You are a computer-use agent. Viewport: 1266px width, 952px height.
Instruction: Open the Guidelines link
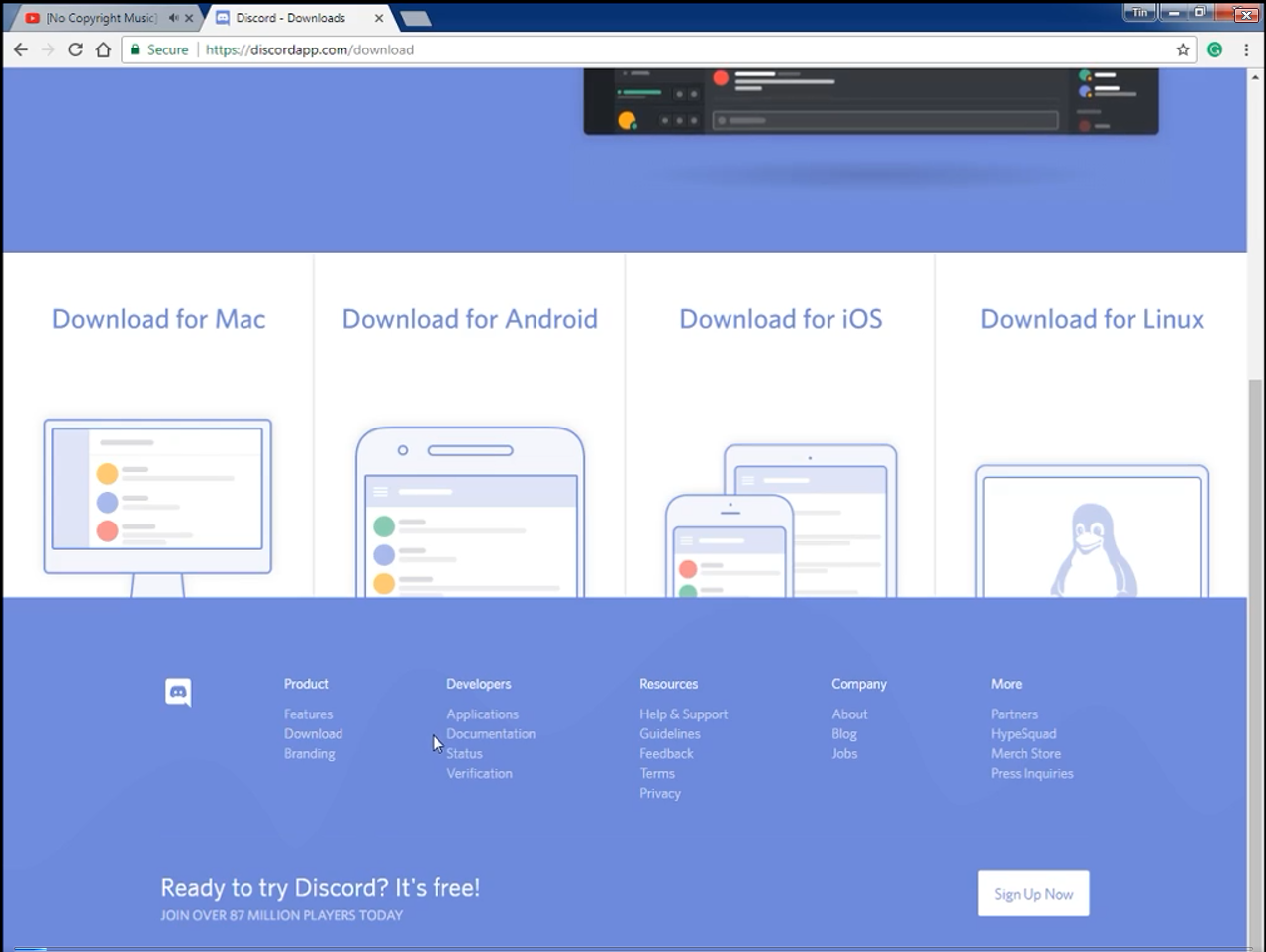(670, 733)
